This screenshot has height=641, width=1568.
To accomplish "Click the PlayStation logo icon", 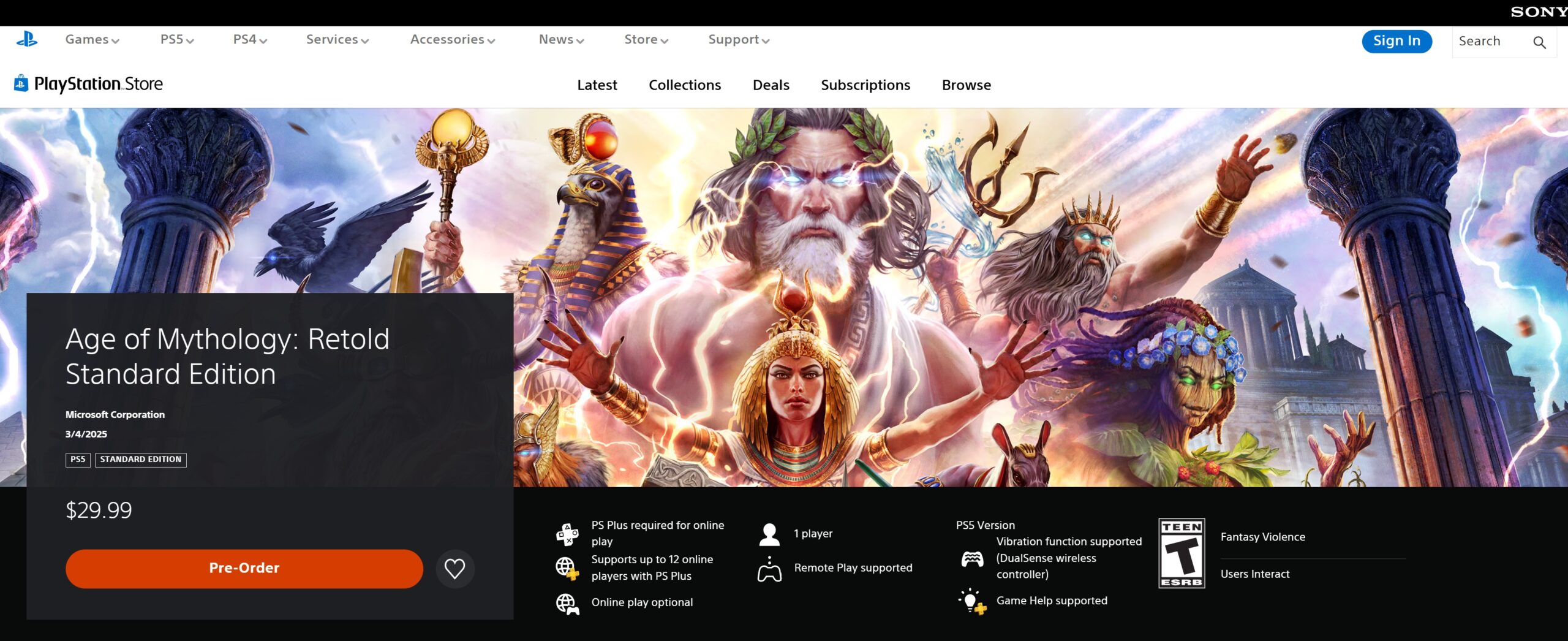I will pos(26,40).
